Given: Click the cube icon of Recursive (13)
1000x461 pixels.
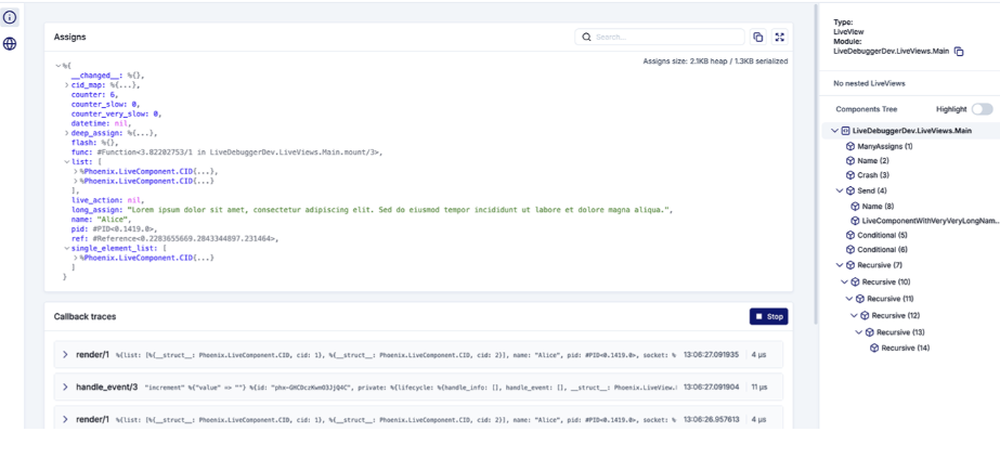Looking at the screenshot, I should [869, 332].
